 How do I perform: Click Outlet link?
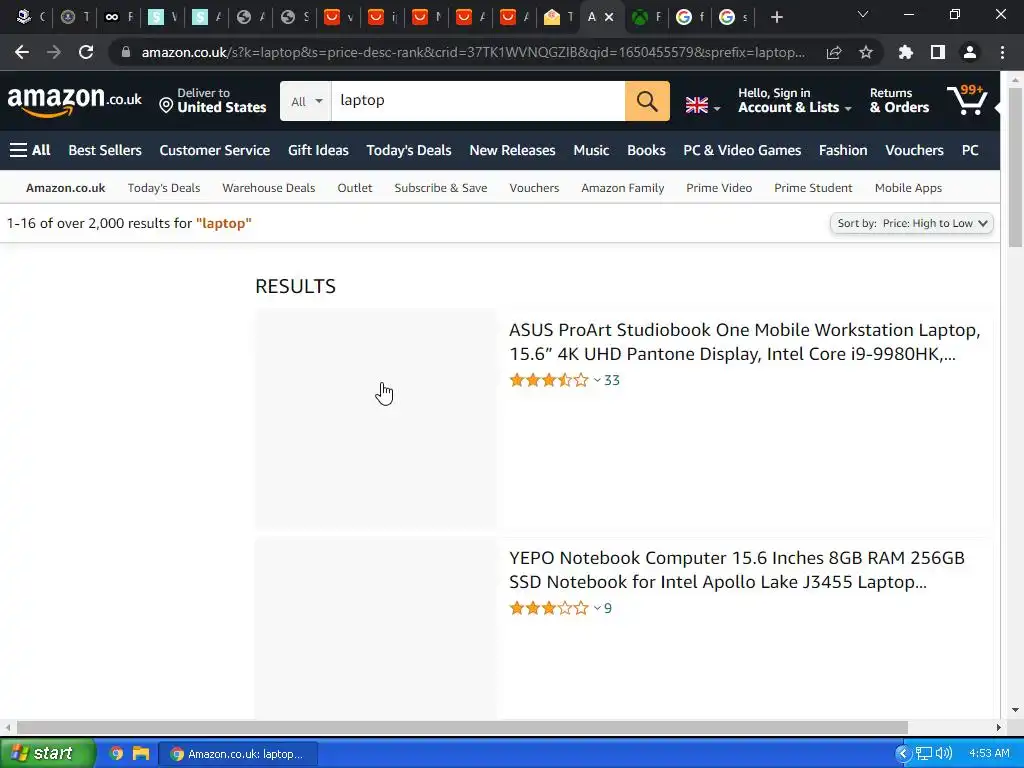point(355,188)
